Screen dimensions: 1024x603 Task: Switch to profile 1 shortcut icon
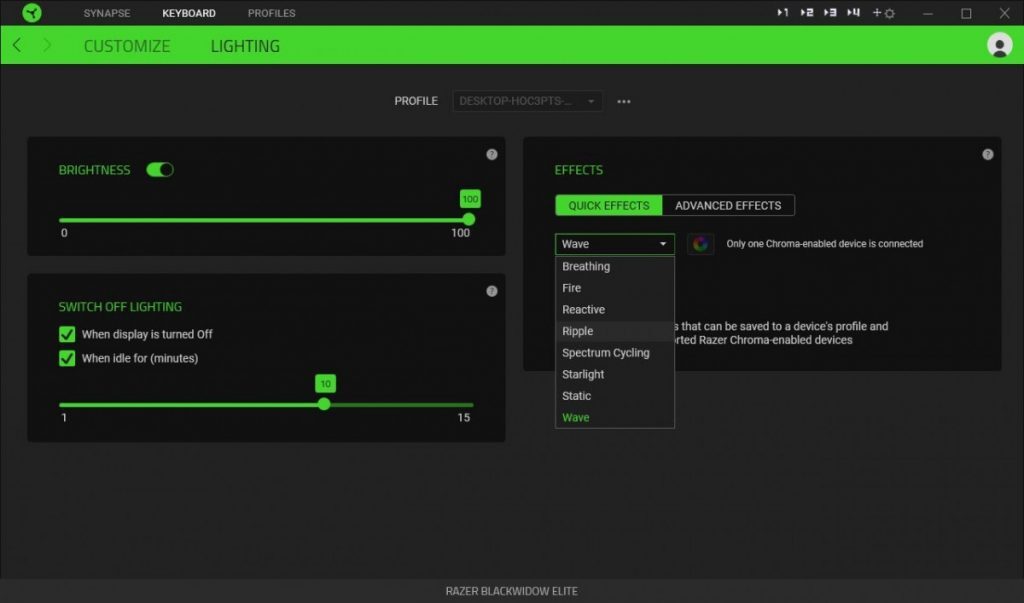pyautogui.click(x=782, y=12)
